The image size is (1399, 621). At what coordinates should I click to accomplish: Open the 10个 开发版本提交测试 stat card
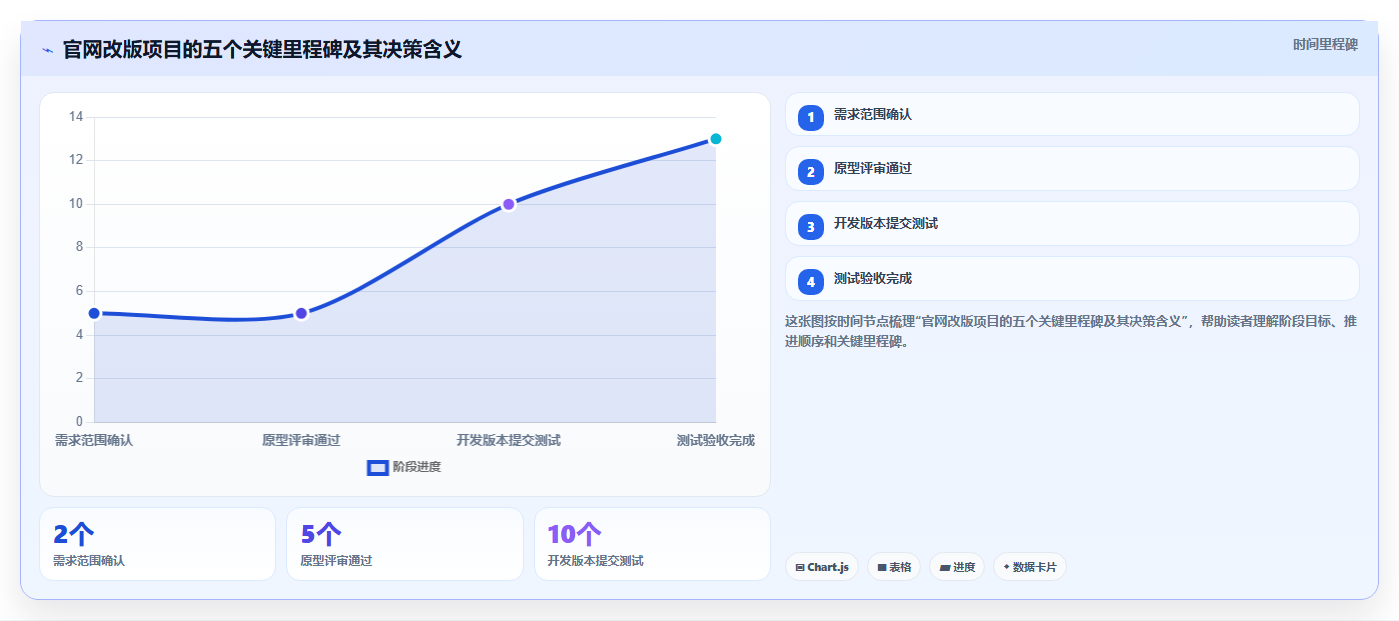(652, 544)
